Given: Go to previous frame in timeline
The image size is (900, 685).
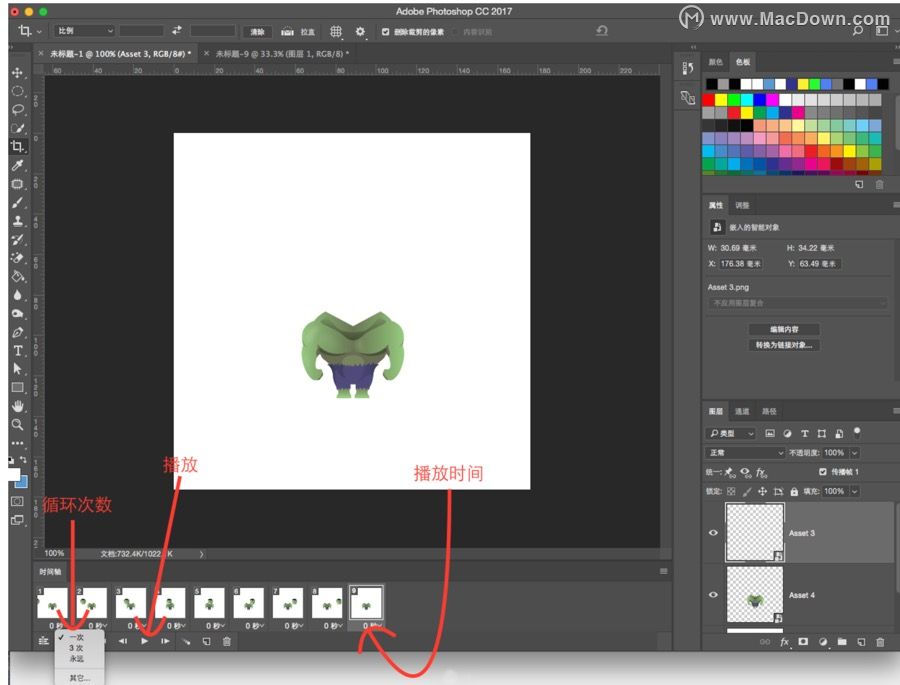Looking at the screenshot, I should tap(123, 641).
